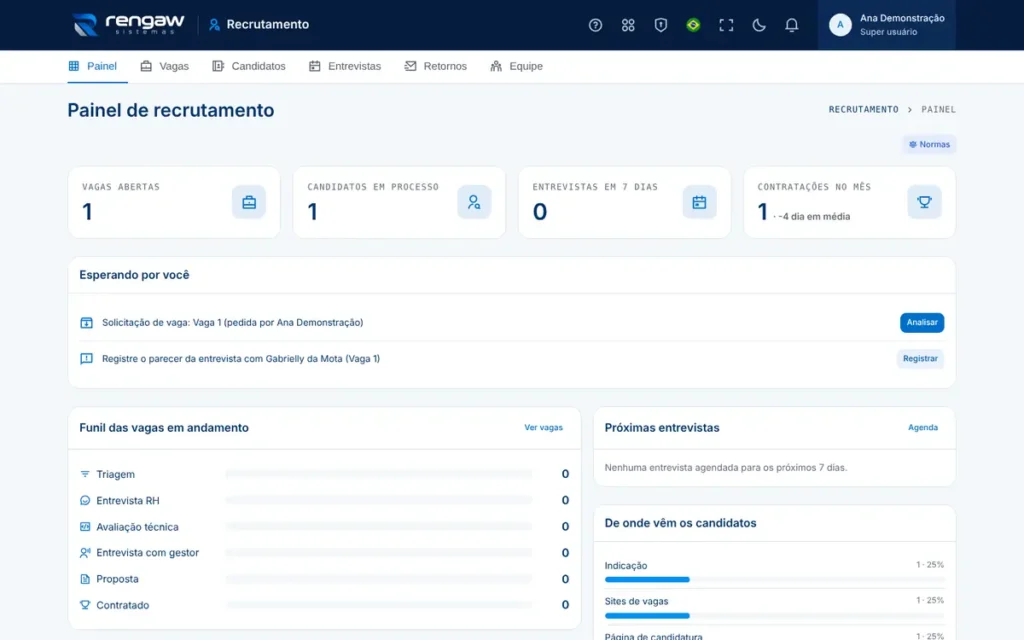The height and width of the screenshot is (640, 1024).
Task: Click the shield security icon
Action: click(x=660, y=25)
